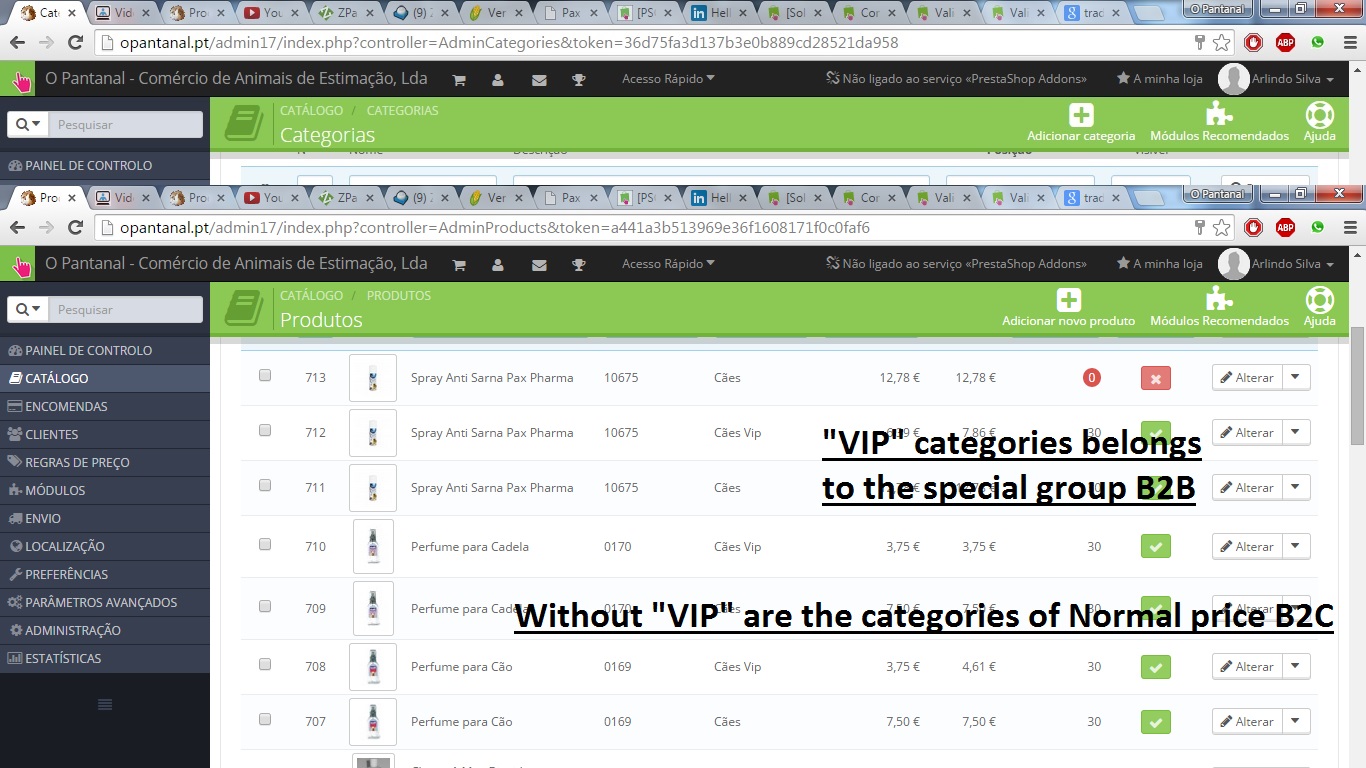This screenshot has height=768, width=1366.
Task: Open Acesso Rápido dropdown in Categorias window
Action: (x=668, y=79)
